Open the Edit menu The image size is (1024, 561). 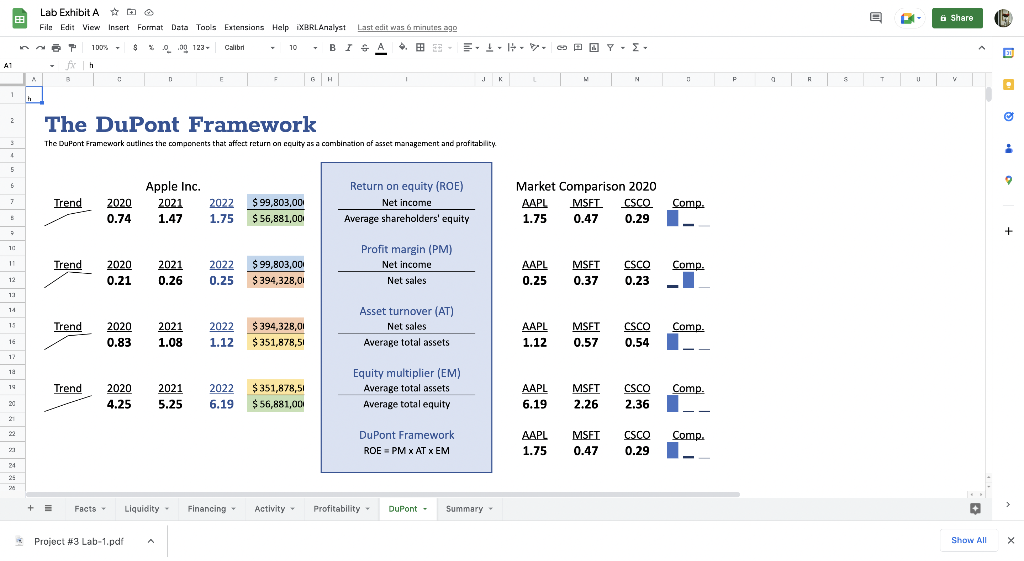[67, 27]
